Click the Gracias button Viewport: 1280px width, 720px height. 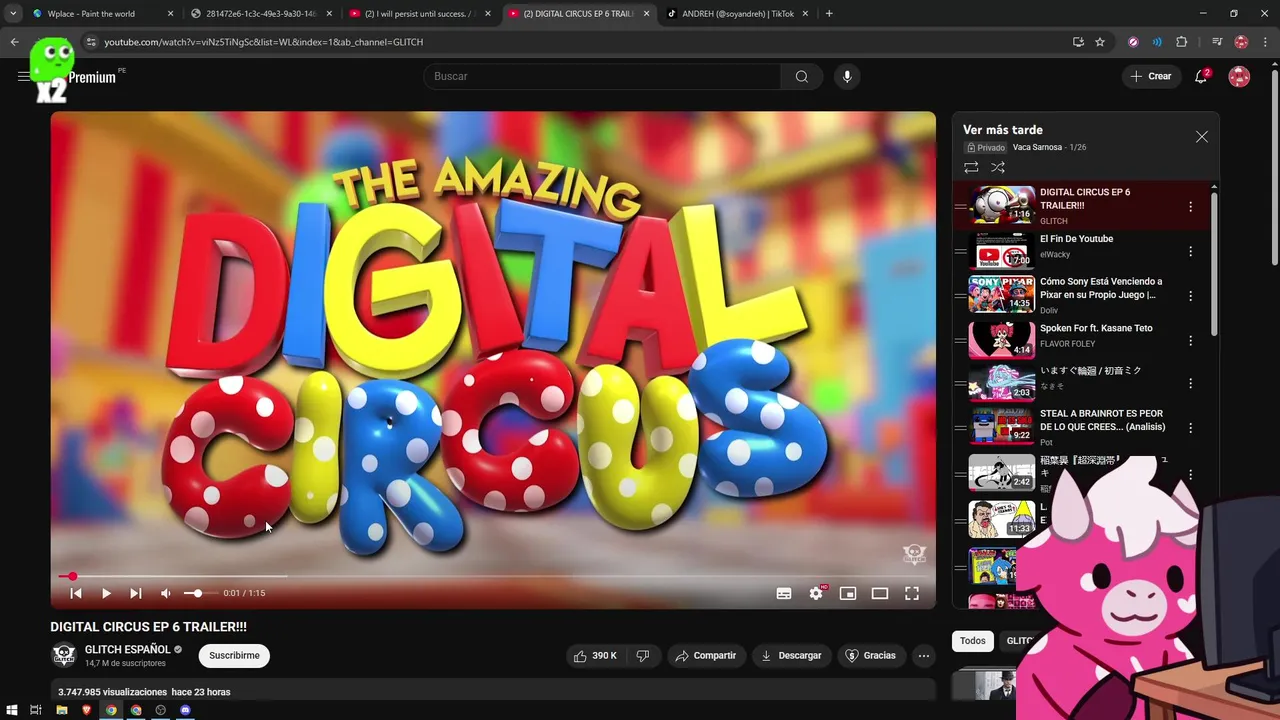(870, 656)
